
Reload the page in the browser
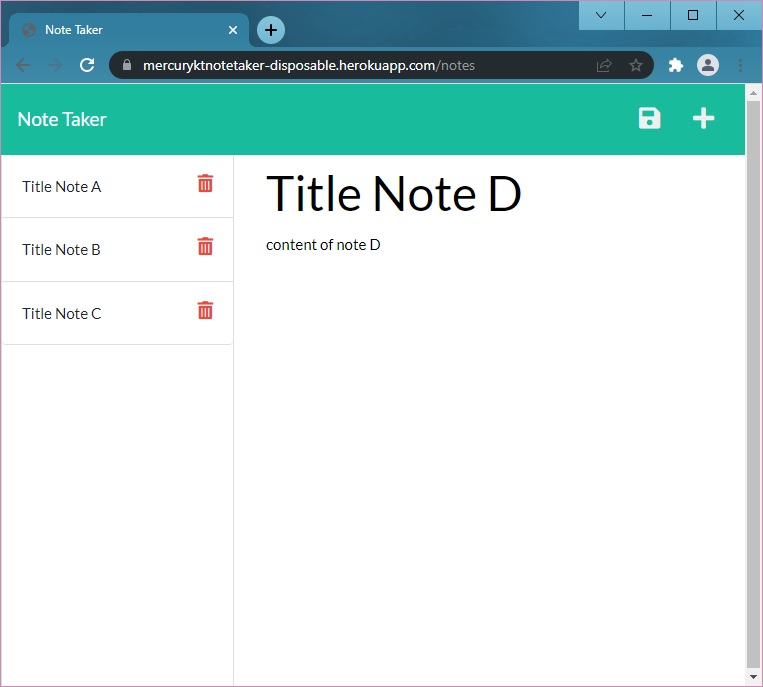click(x=87, y=65)
